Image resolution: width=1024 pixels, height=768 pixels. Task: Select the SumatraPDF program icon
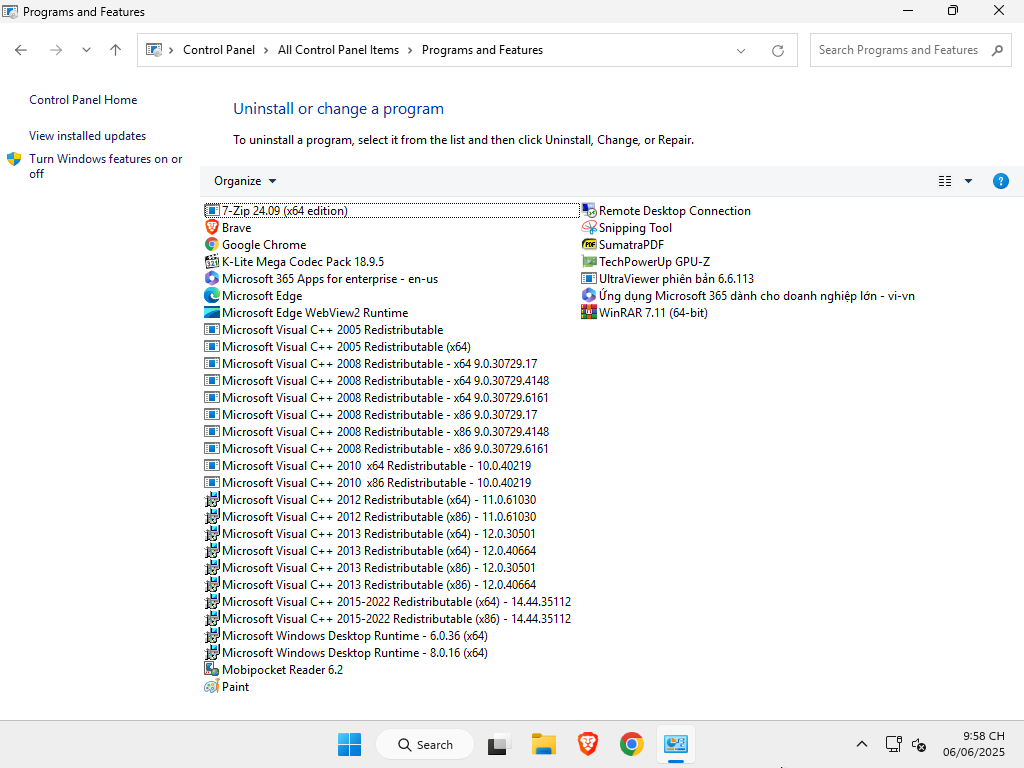pos(589,245)
